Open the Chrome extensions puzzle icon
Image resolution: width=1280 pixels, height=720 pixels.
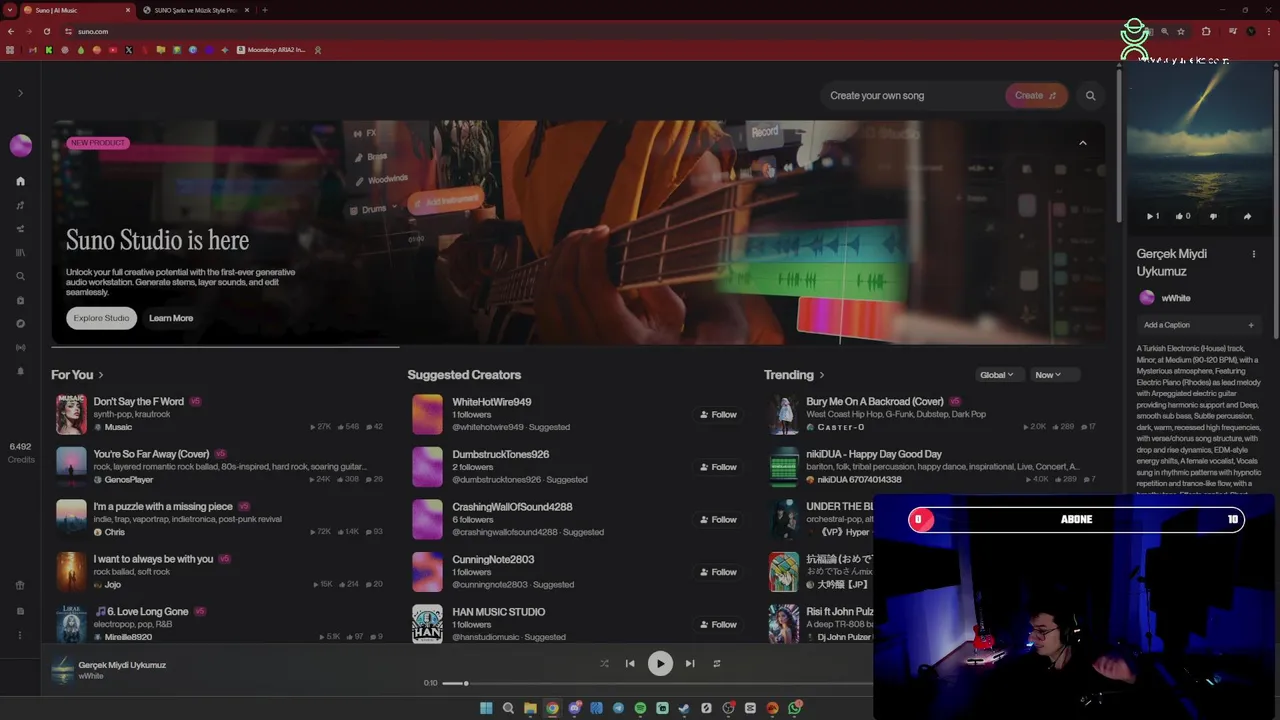point(1206,31)
